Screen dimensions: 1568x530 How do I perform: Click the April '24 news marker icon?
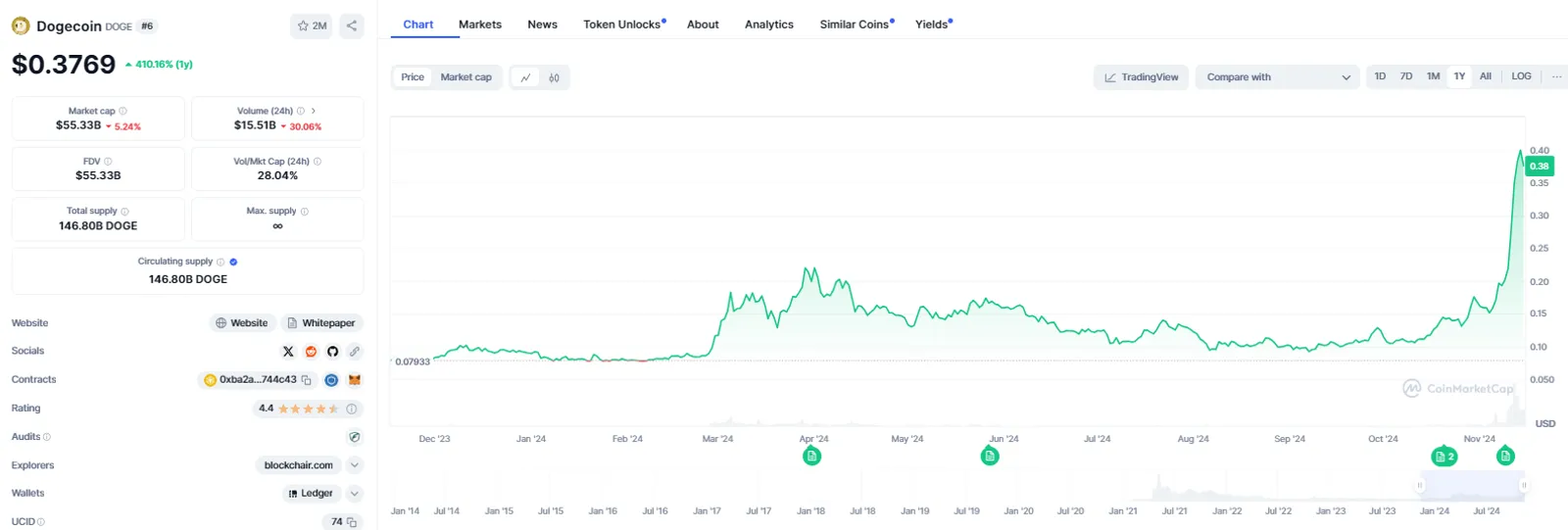(x=811, y=456)
